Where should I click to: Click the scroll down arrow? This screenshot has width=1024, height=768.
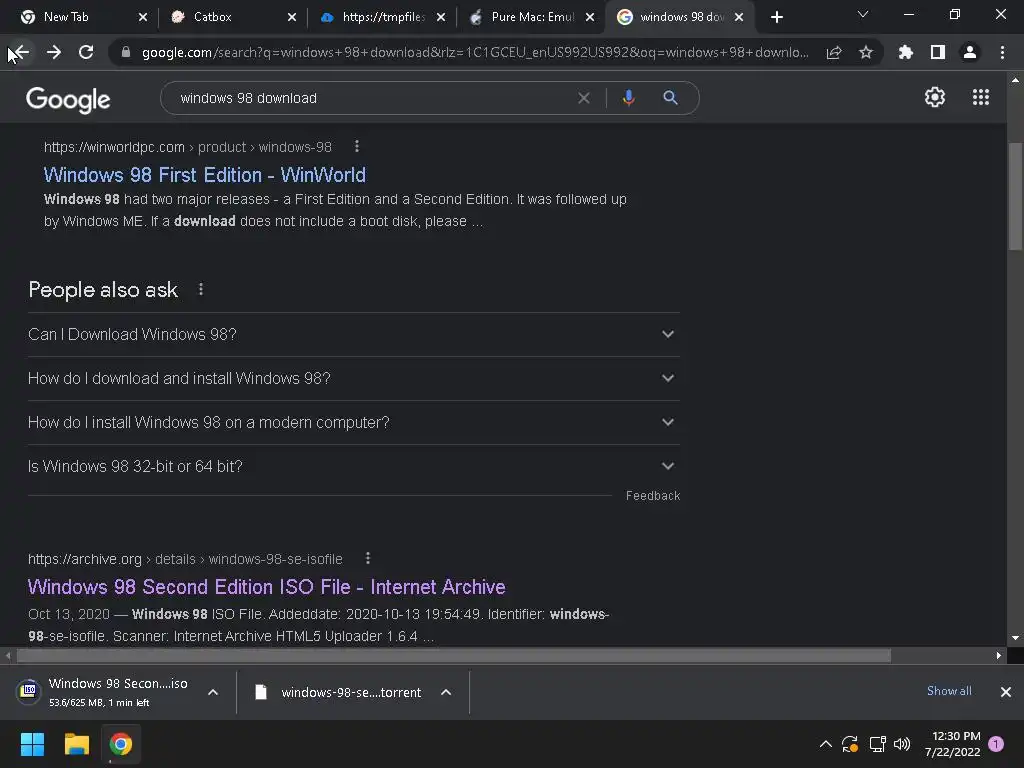coord(1015,638)
